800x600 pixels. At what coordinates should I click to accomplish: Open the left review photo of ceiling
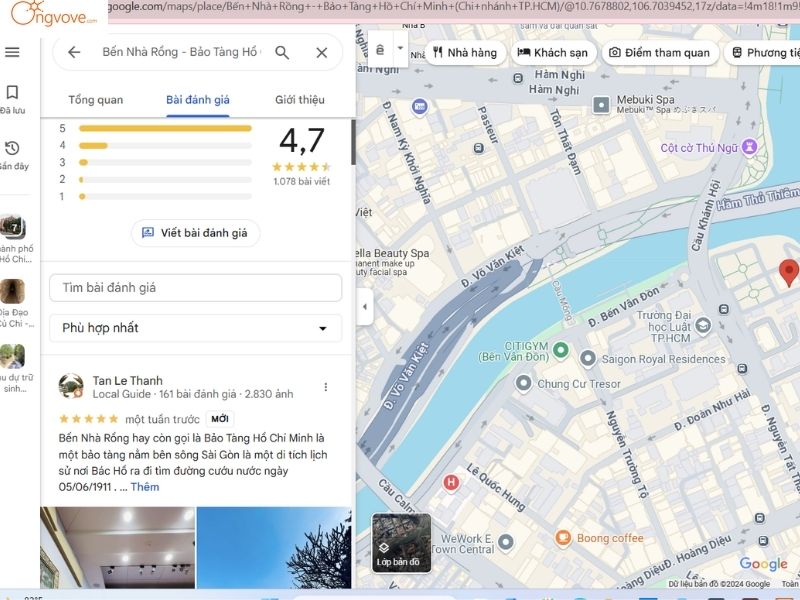117,547
